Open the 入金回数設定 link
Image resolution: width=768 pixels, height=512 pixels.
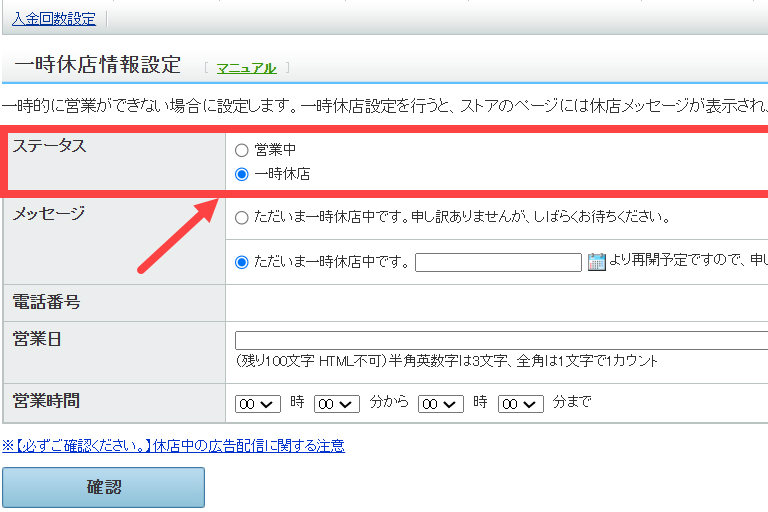click(x=54, y=19)
